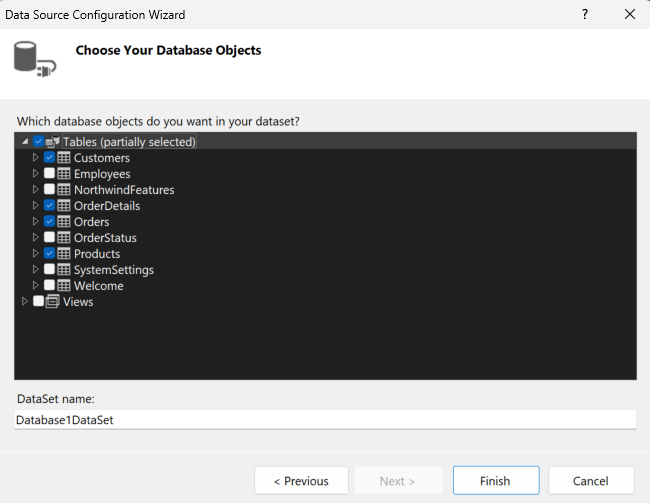Image resolution: width=650 pixels, height=503 pixels.
Task: Click the Finish button
Action: (x=495, y=481)
